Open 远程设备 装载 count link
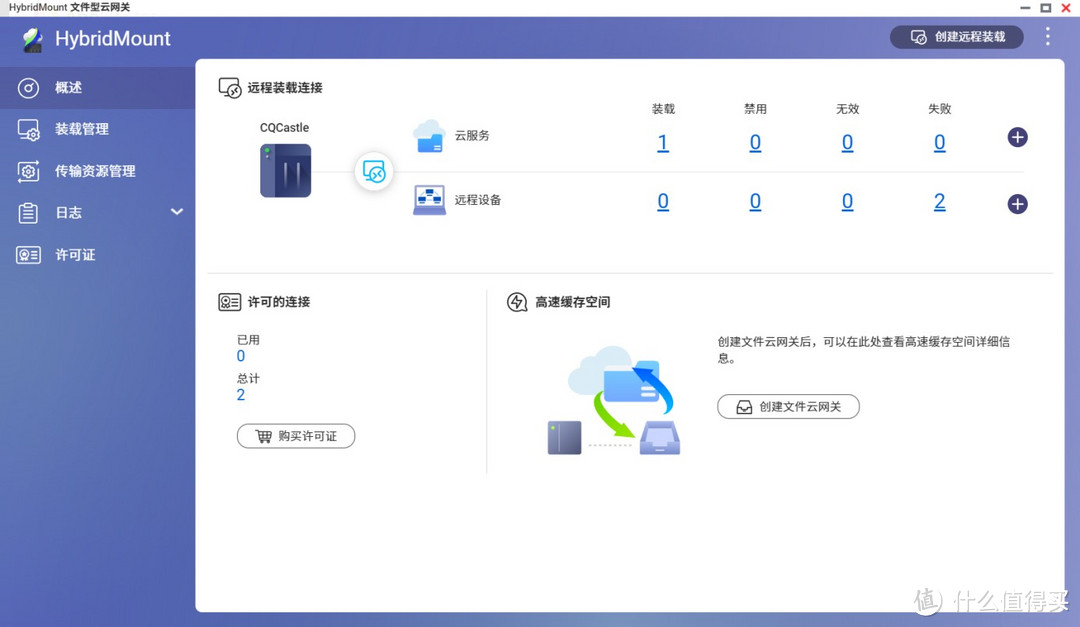 [x=663, y=202]
